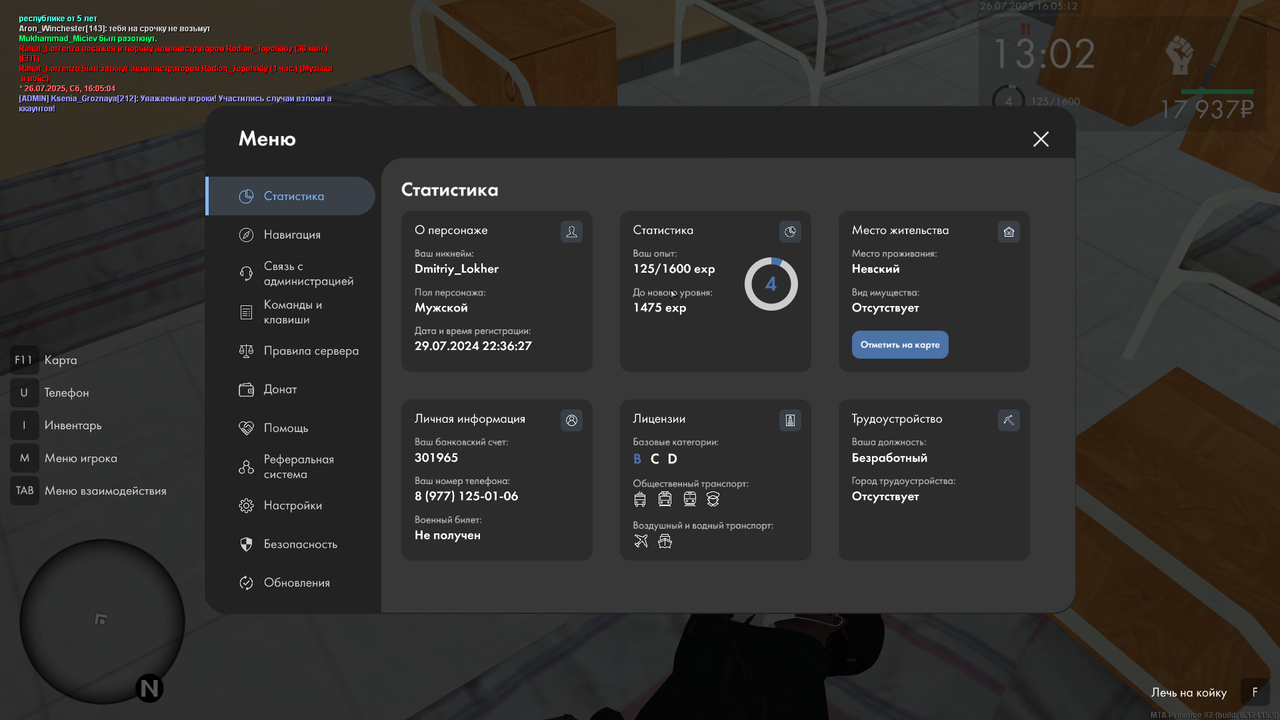Click the third public transport tram icon
This screenshot has width=1280, height=720.
coord(689,499)
